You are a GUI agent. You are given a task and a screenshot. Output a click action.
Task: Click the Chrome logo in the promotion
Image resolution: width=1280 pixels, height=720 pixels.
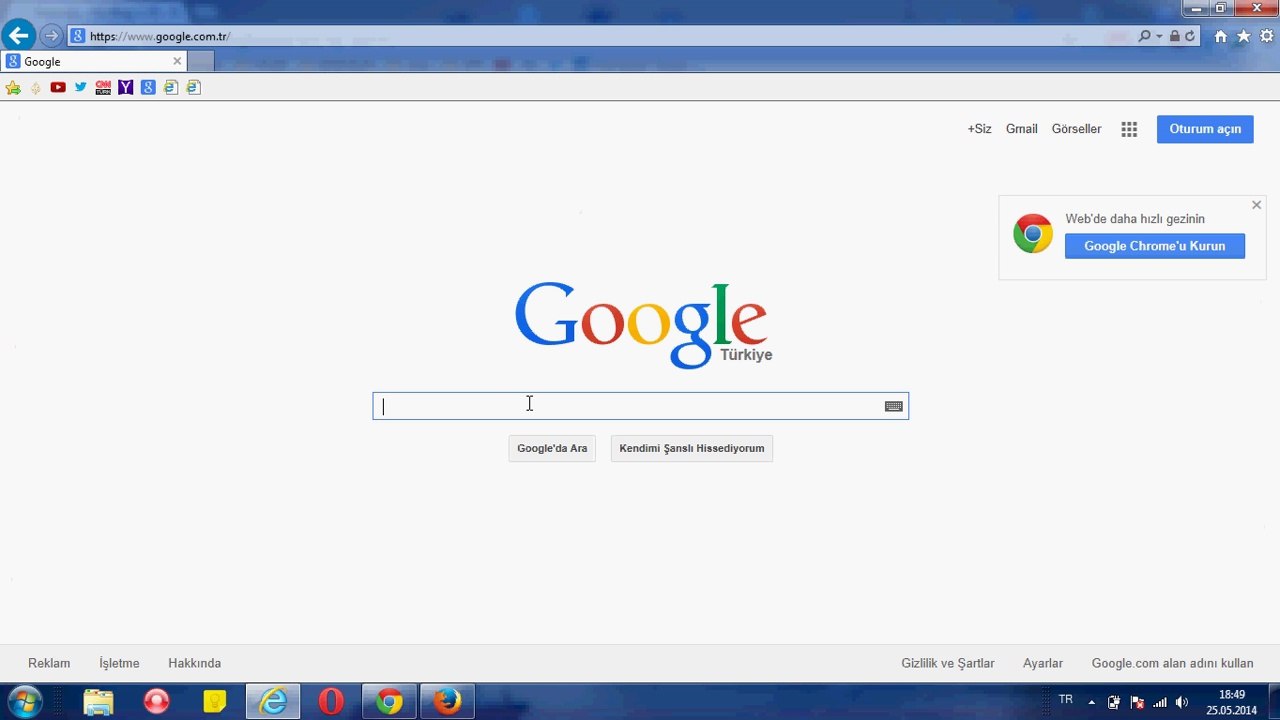[x=1033, y=234]
